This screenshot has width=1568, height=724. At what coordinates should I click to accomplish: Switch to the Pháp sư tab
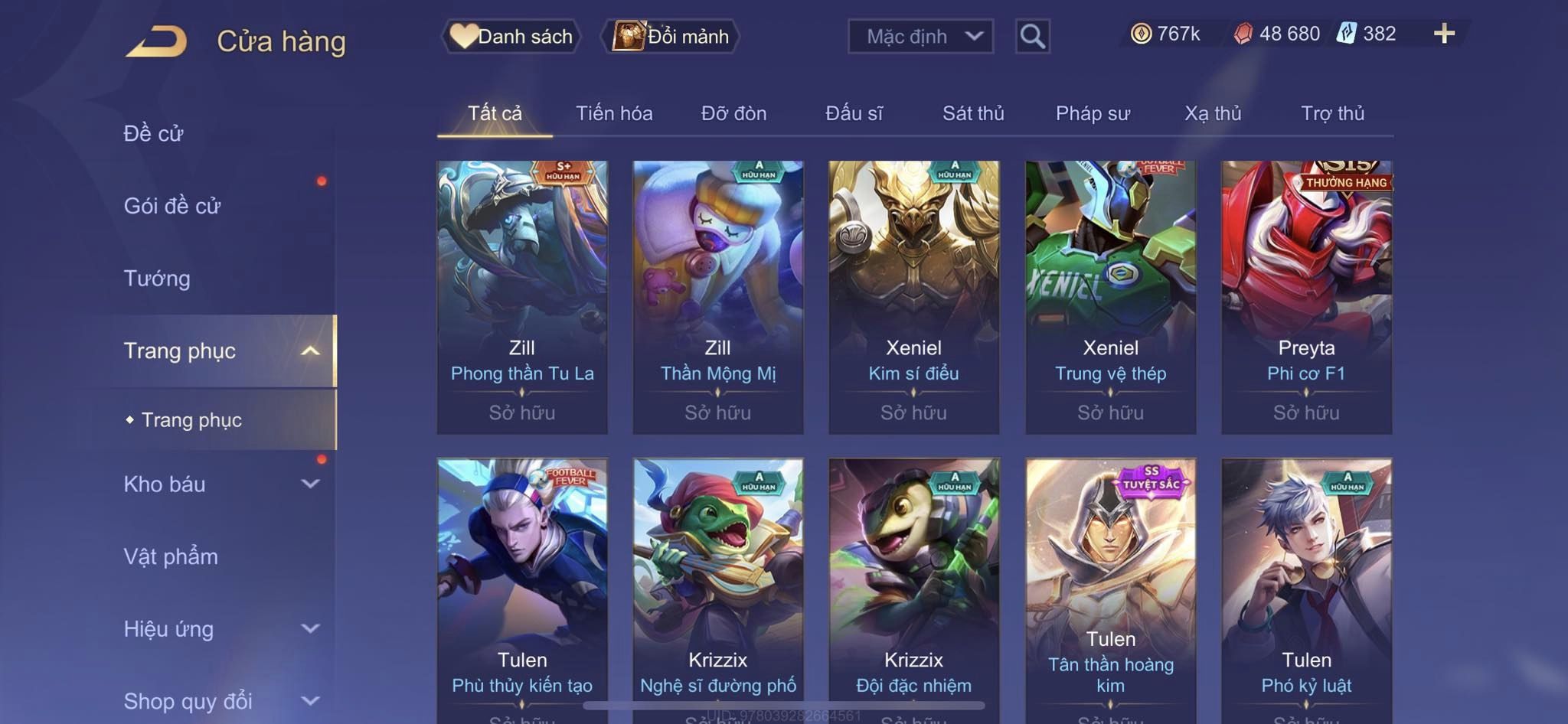click(1093, 113)
